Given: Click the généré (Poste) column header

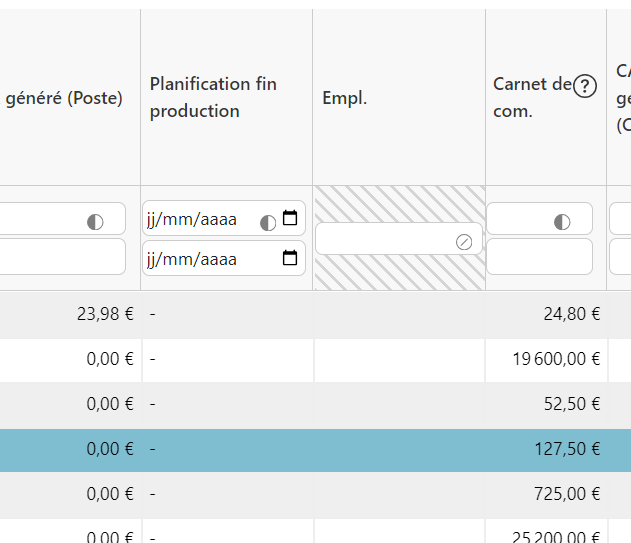Looking at the screenshot, I should pyautogui.click(x=64, y=98).
